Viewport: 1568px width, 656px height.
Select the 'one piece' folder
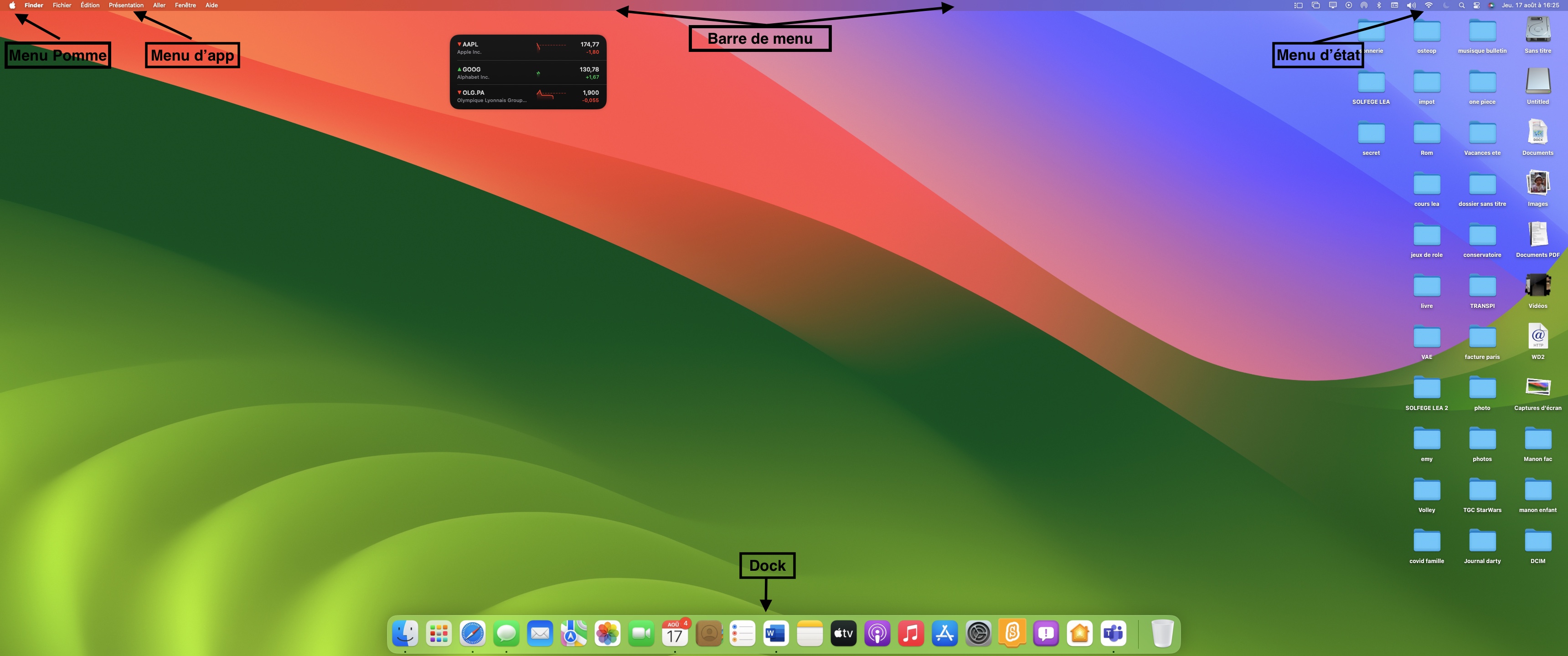click(x=1482, y=86)
